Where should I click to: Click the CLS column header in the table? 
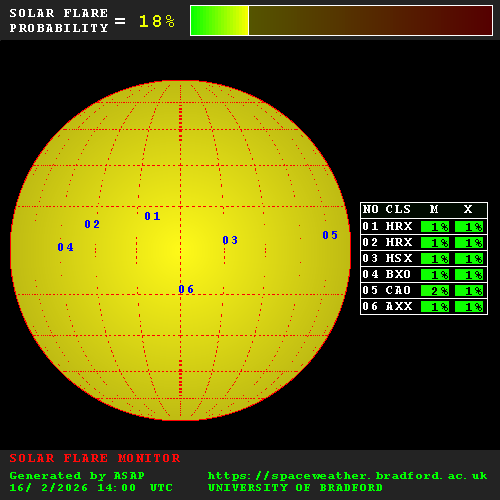(398, 209)
